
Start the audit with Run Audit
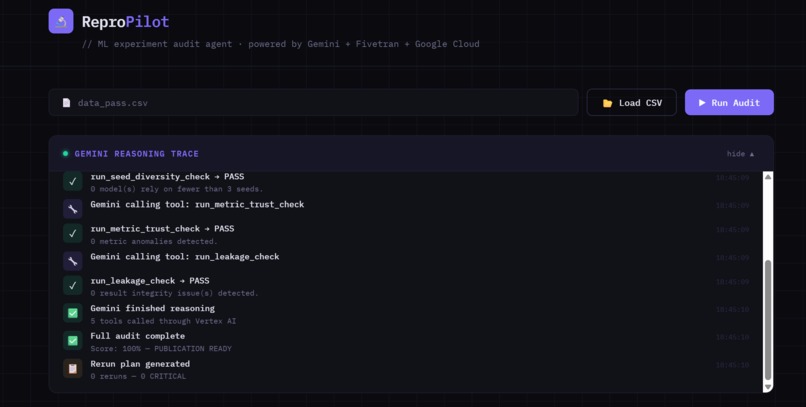(729, 102)
